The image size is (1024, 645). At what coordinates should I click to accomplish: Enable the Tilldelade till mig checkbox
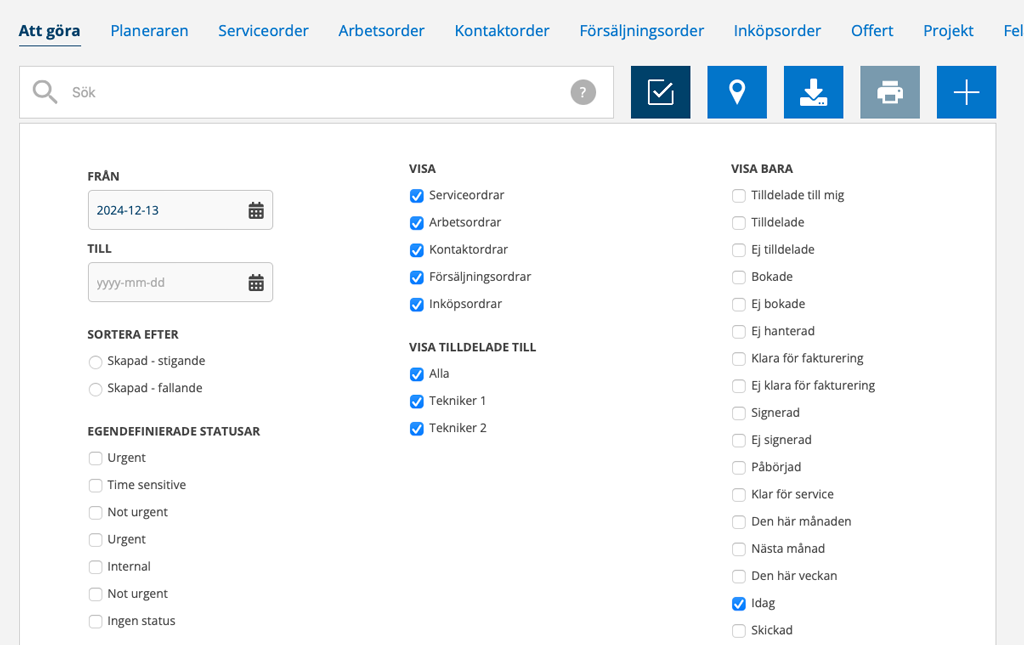click(739, 196)
